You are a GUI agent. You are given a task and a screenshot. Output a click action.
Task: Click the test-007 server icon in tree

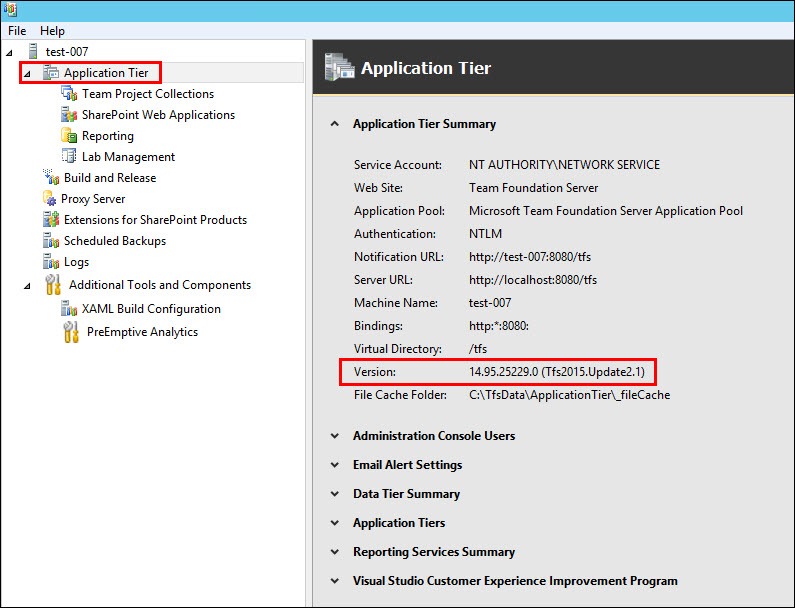coord(33,51)
